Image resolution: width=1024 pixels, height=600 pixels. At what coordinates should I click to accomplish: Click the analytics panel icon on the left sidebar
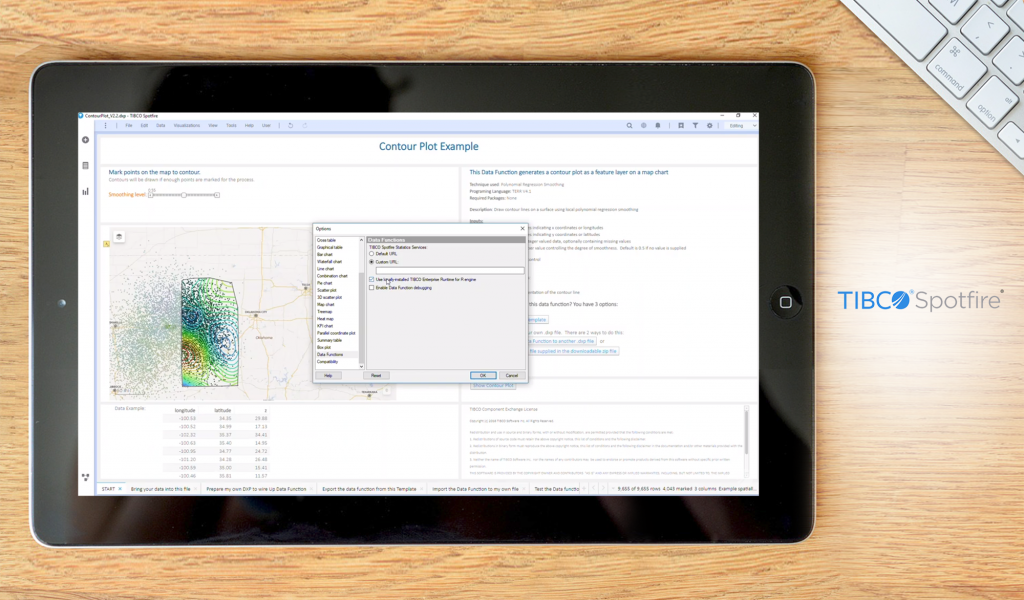[x=85, y=190]
